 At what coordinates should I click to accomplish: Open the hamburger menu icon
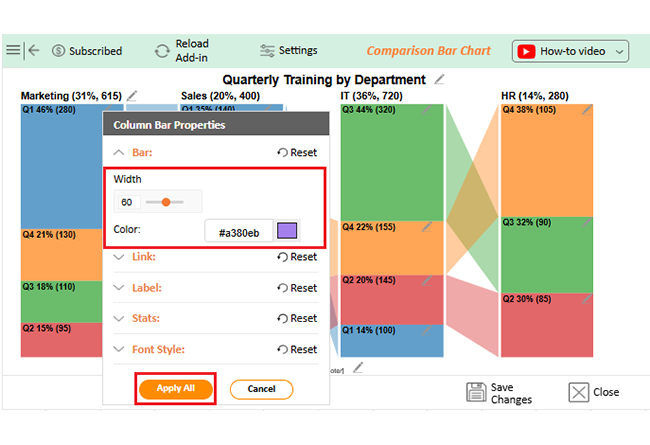pyautogui.click(x=13, y=50)
